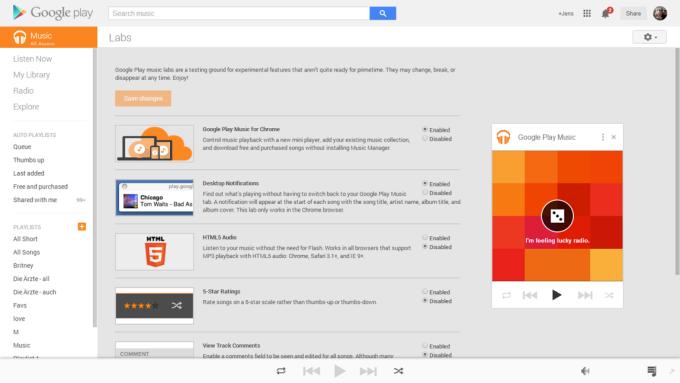Toggle shuffle in the mini player
Viewport: 680px width, 383px height.
pyautogui.click(x=609, y=295)
